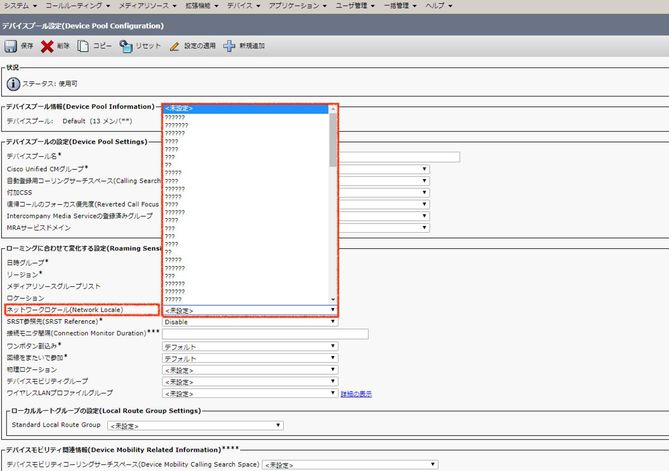Open the アプリケーション menu
Image resolution: width=669 pixels, height=471 pixels.
(x=297, y=6)
